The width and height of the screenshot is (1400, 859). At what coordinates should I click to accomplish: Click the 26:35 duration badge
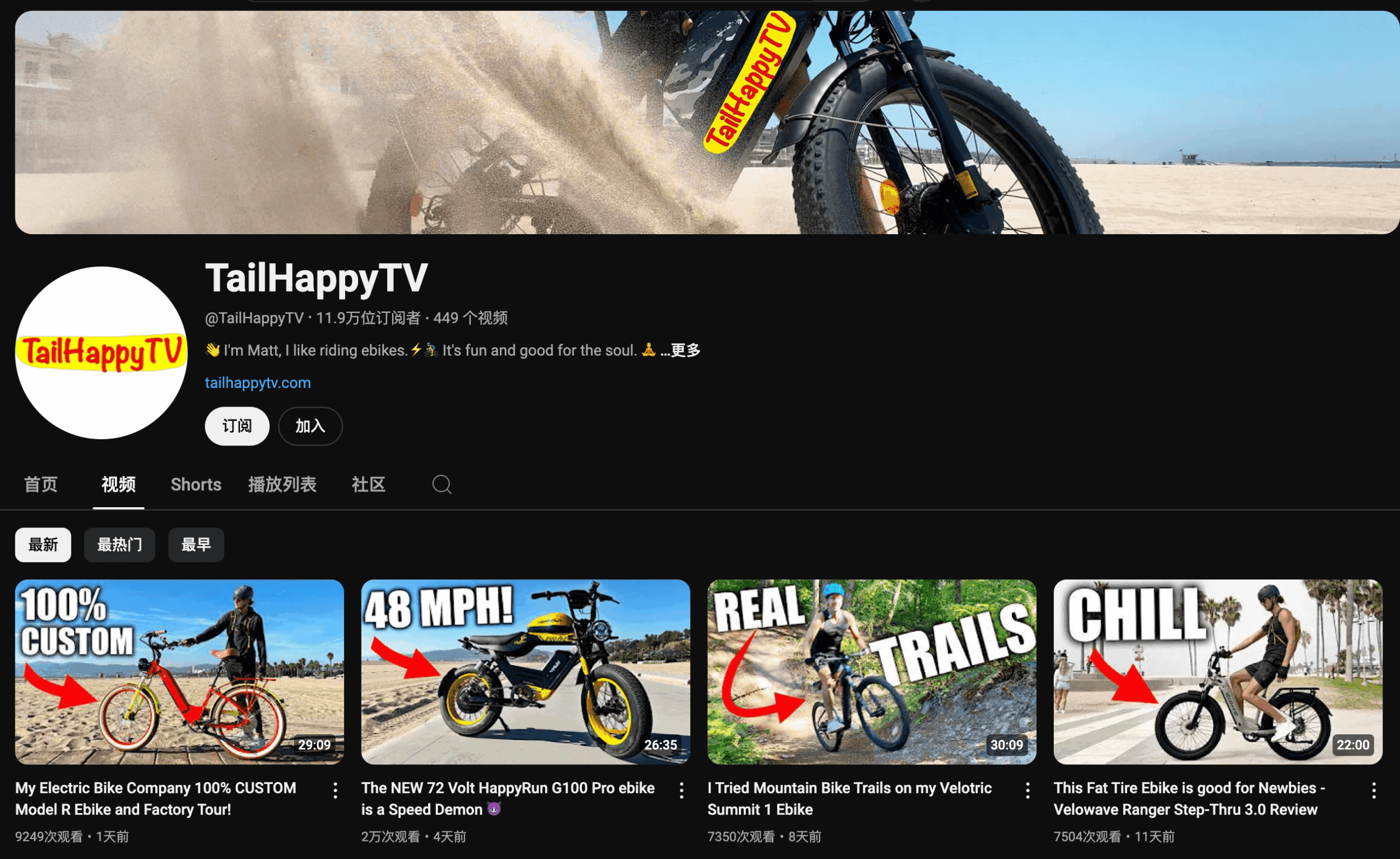pyautogui.click(x=660, y=745)
